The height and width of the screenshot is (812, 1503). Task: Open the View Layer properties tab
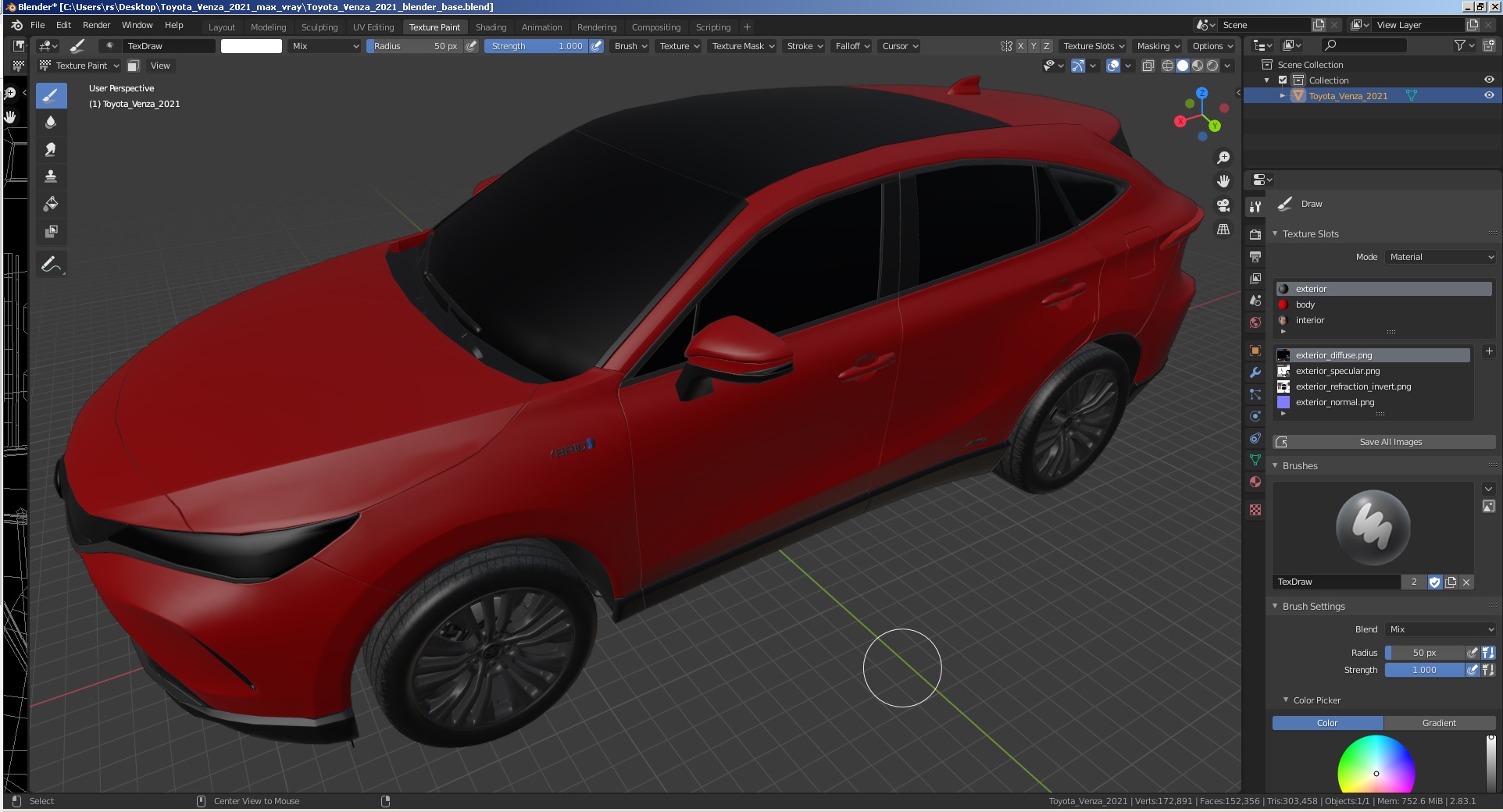(x=1255, y=278)
